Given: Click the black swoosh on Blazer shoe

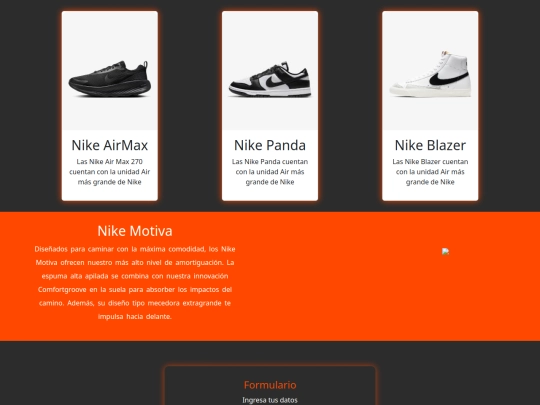Looking at the screenshot, I should [x=449, y=79].
